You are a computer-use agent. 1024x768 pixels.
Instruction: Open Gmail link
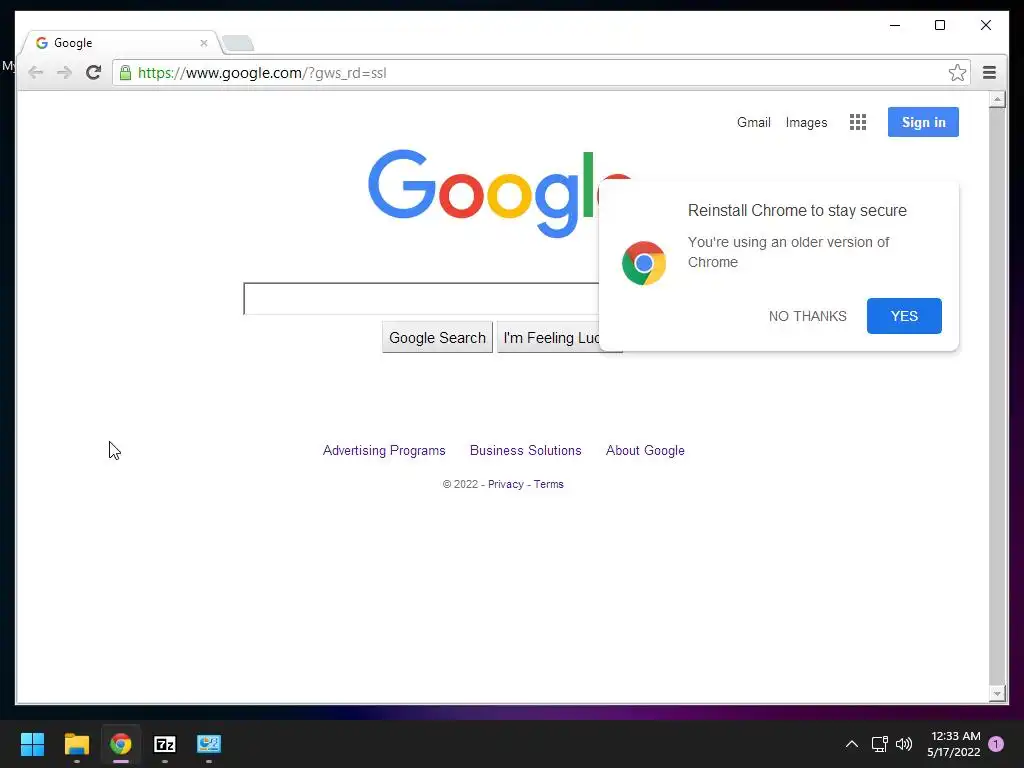point(754,122)
